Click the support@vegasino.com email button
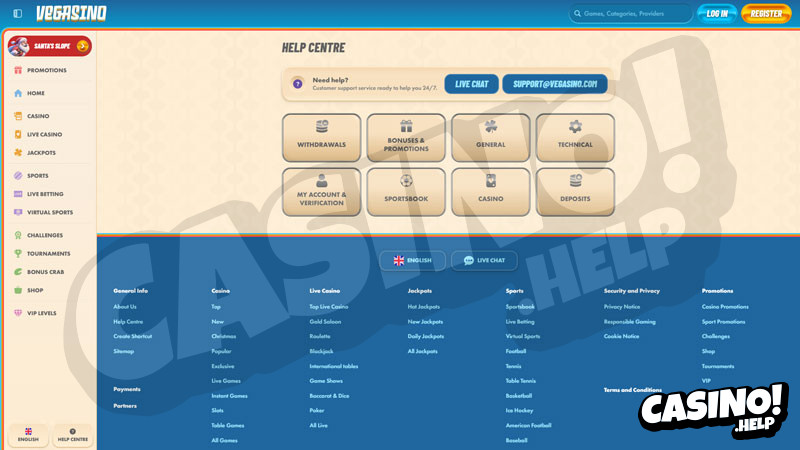Viewport: 800px width, 450px height. tap(555, 84)
